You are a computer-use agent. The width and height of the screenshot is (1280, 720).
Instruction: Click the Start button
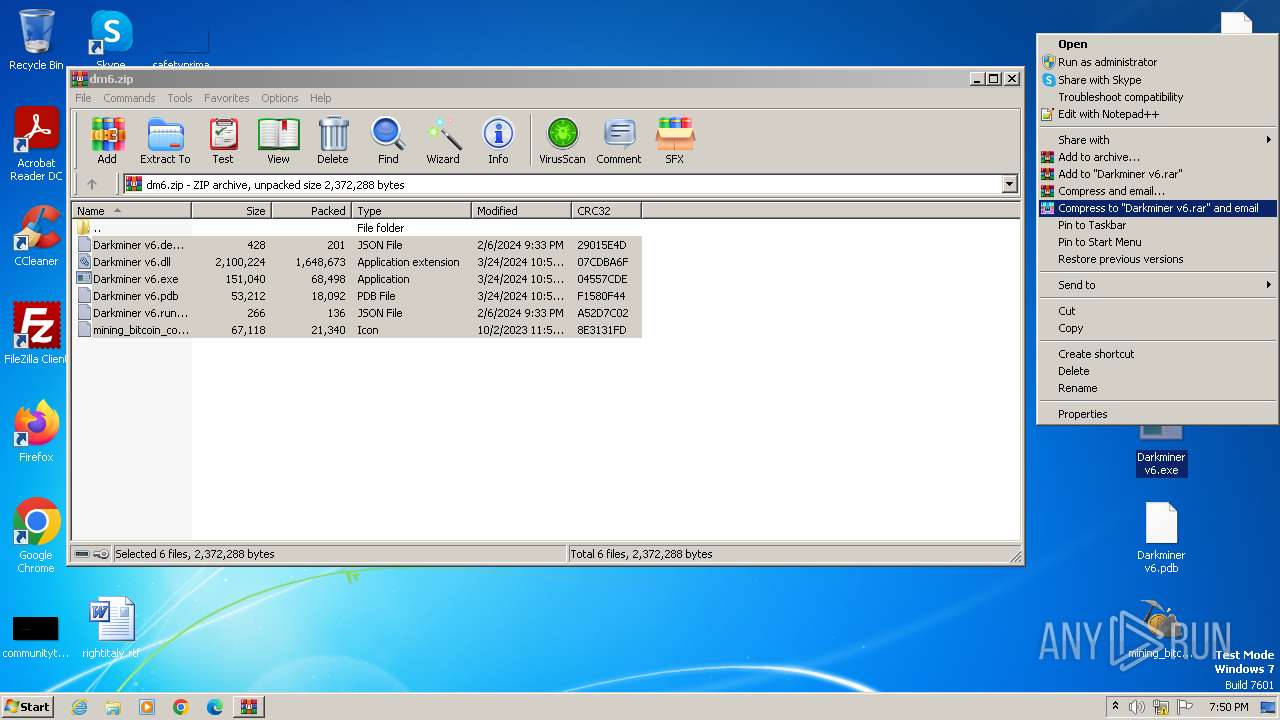pos(28,707)
